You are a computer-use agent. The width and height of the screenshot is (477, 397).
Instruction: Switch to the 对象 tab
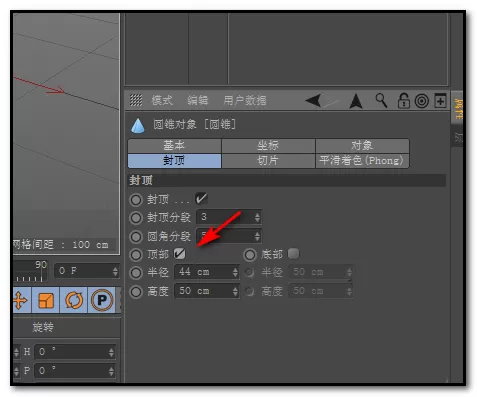click(362, 146)
